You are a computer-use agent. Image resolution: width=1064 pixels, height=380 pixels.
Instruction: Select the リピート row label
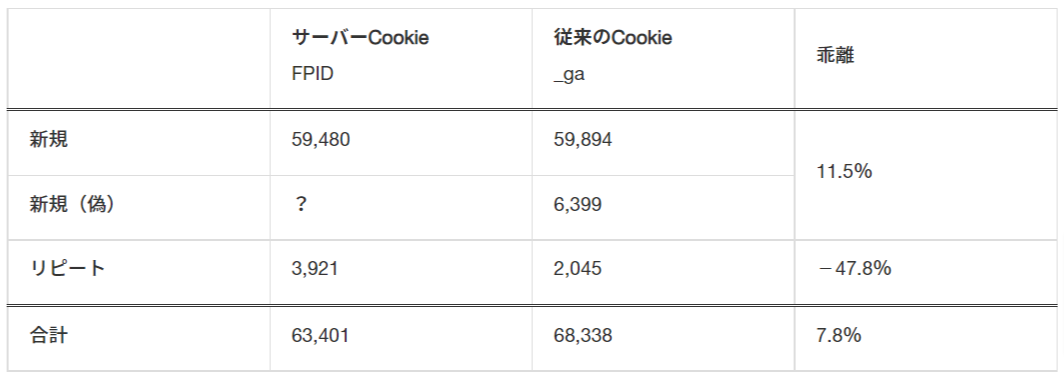[68, 269]
